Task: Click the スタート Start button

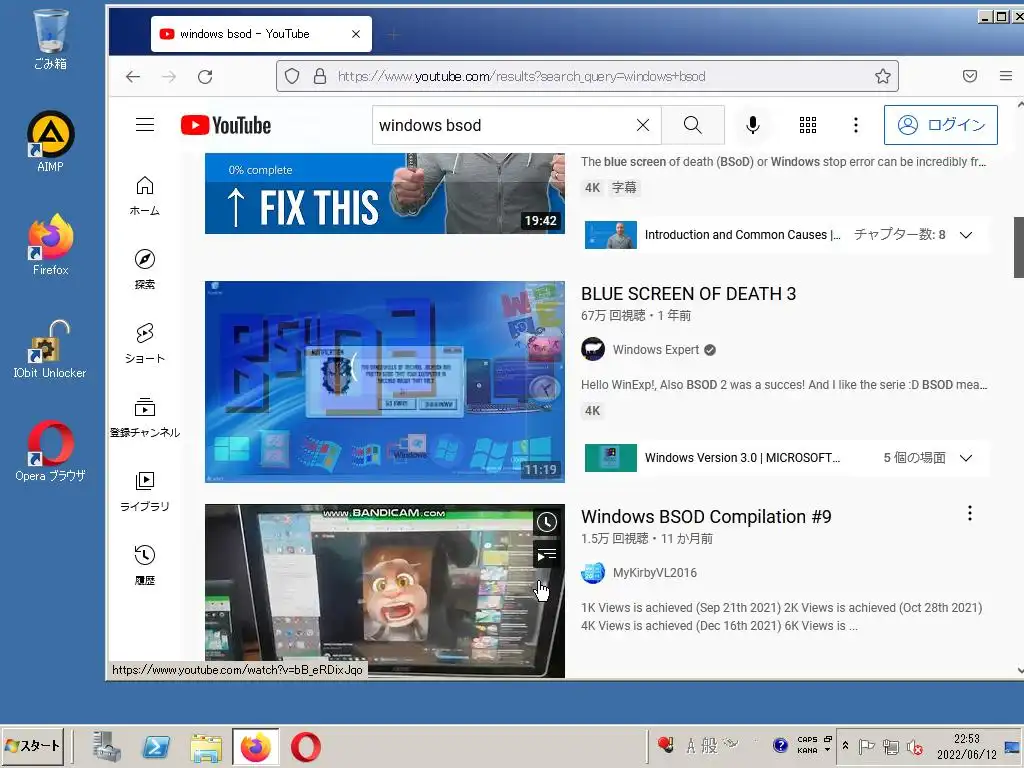Action: 33,746
